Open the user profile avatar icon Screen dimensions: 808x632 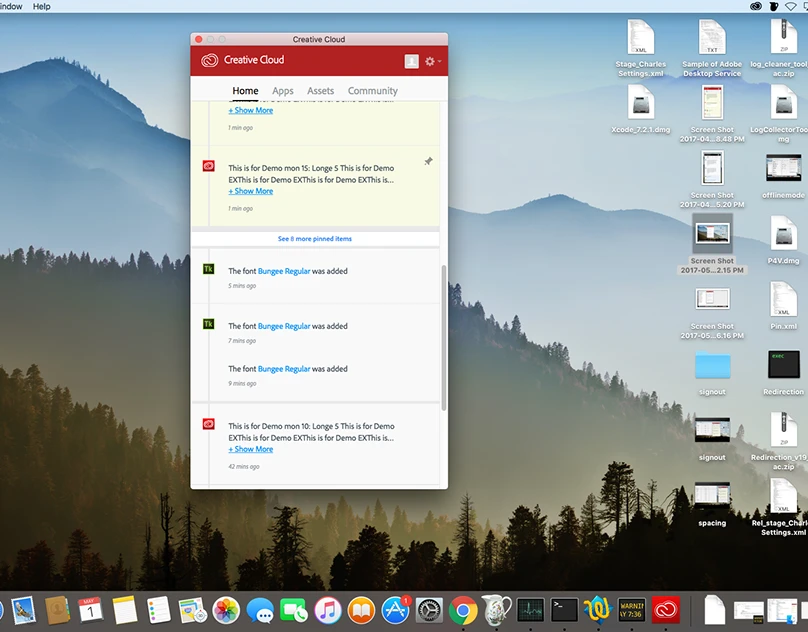[x=411, y=61]
